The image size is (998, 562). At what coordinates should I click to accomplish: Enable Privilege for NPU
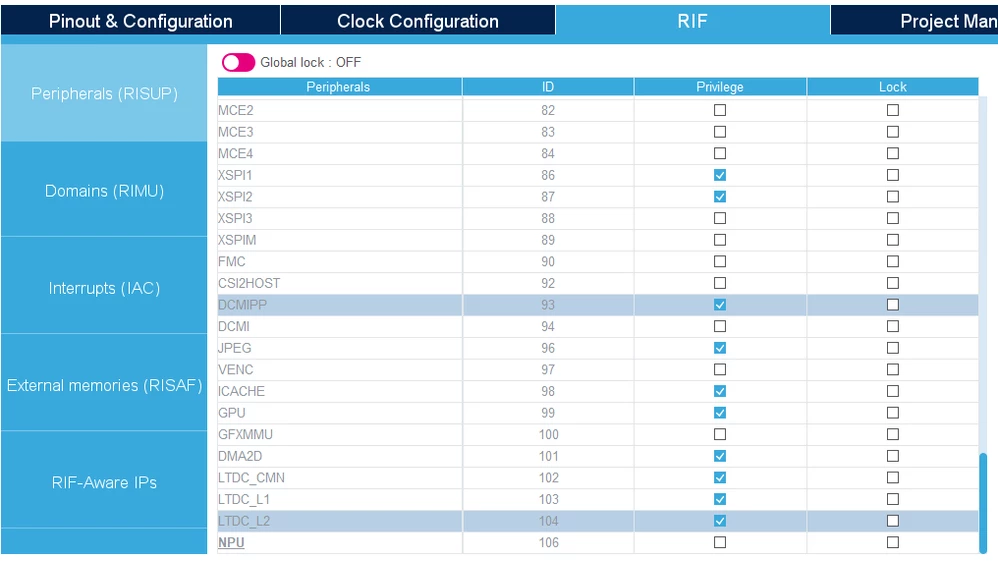[x=720, y=542]
